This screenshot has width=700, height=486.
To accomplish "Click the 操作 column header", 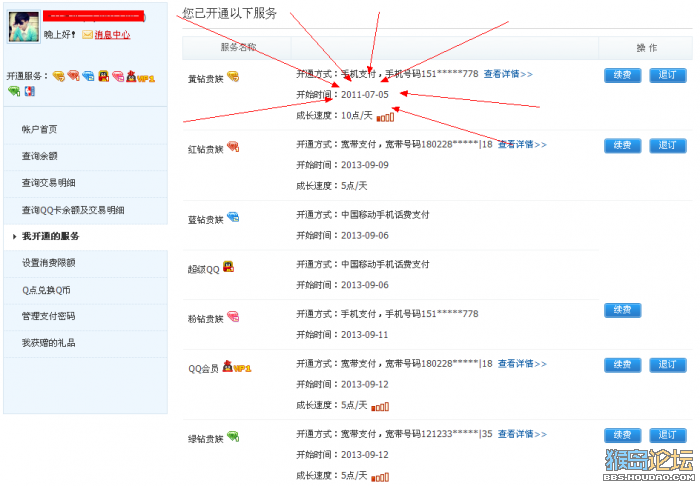I will 646,48.
